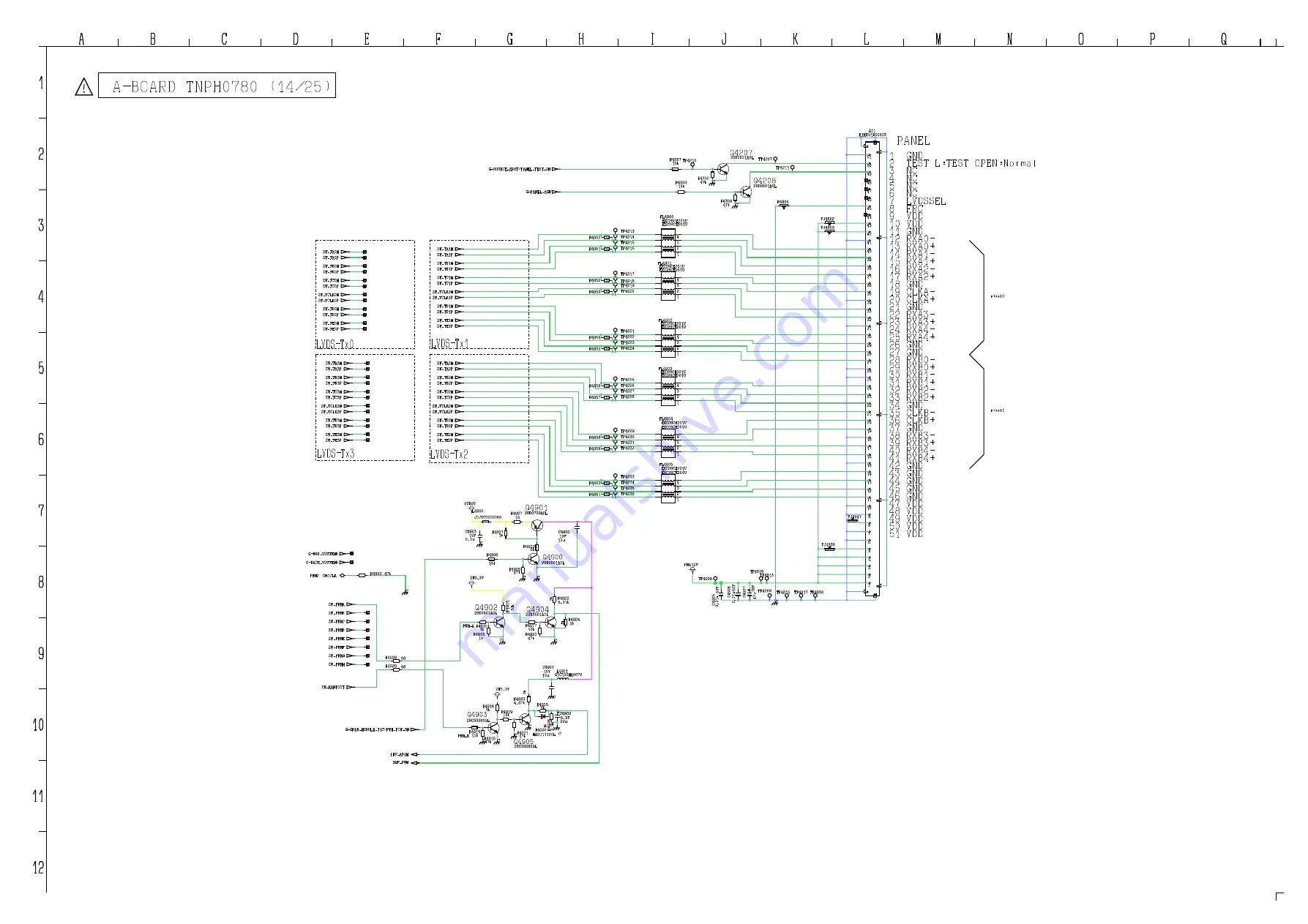Click test point TP4213 label
The image size is (1308, 924).
coord(627,231)
